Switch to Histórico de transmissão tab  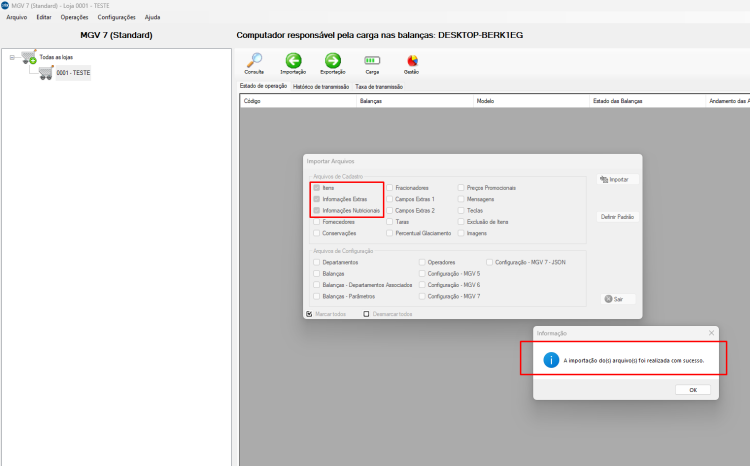pyautogui.click(x=321, y=87)
